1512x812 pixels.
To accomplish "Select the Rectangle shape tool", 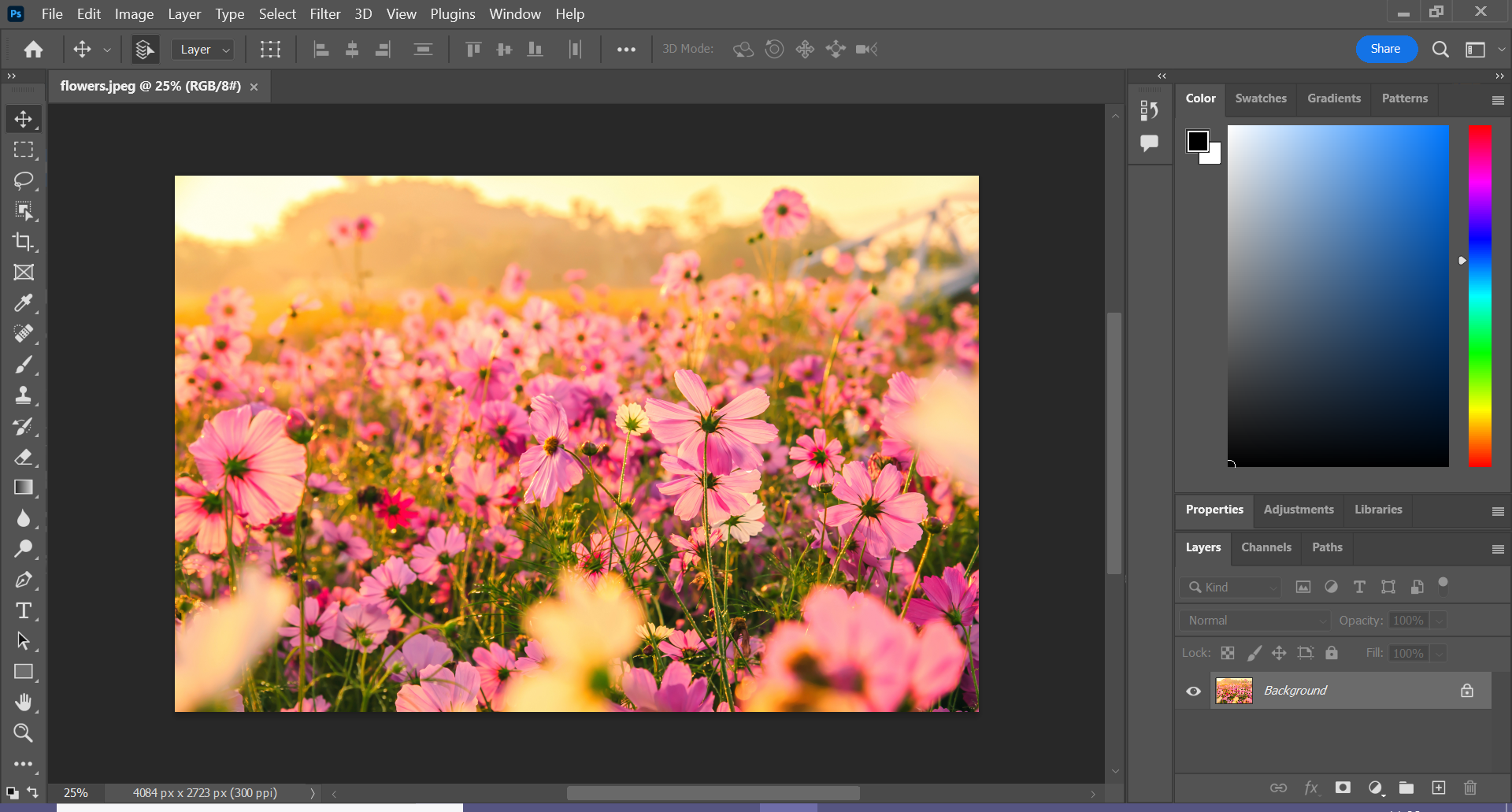I will coord(24,672).
